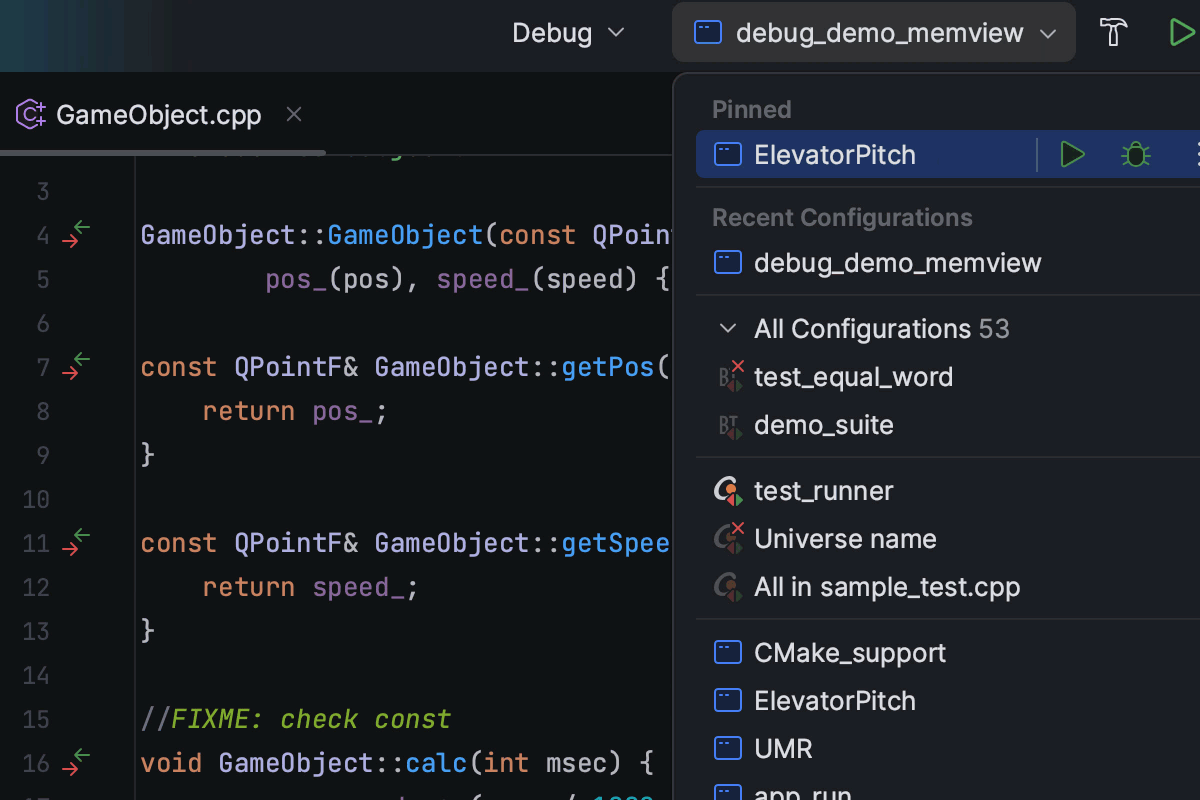Choose the CMake_support configuration
Screen dimensions: 1200x800
(x=849, y=653)
